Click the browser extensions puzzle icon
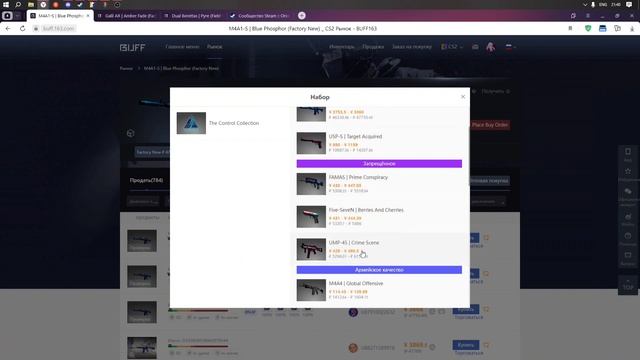Image resolution: width=640 pixels, height=360 pixels. tap(617, 29)
